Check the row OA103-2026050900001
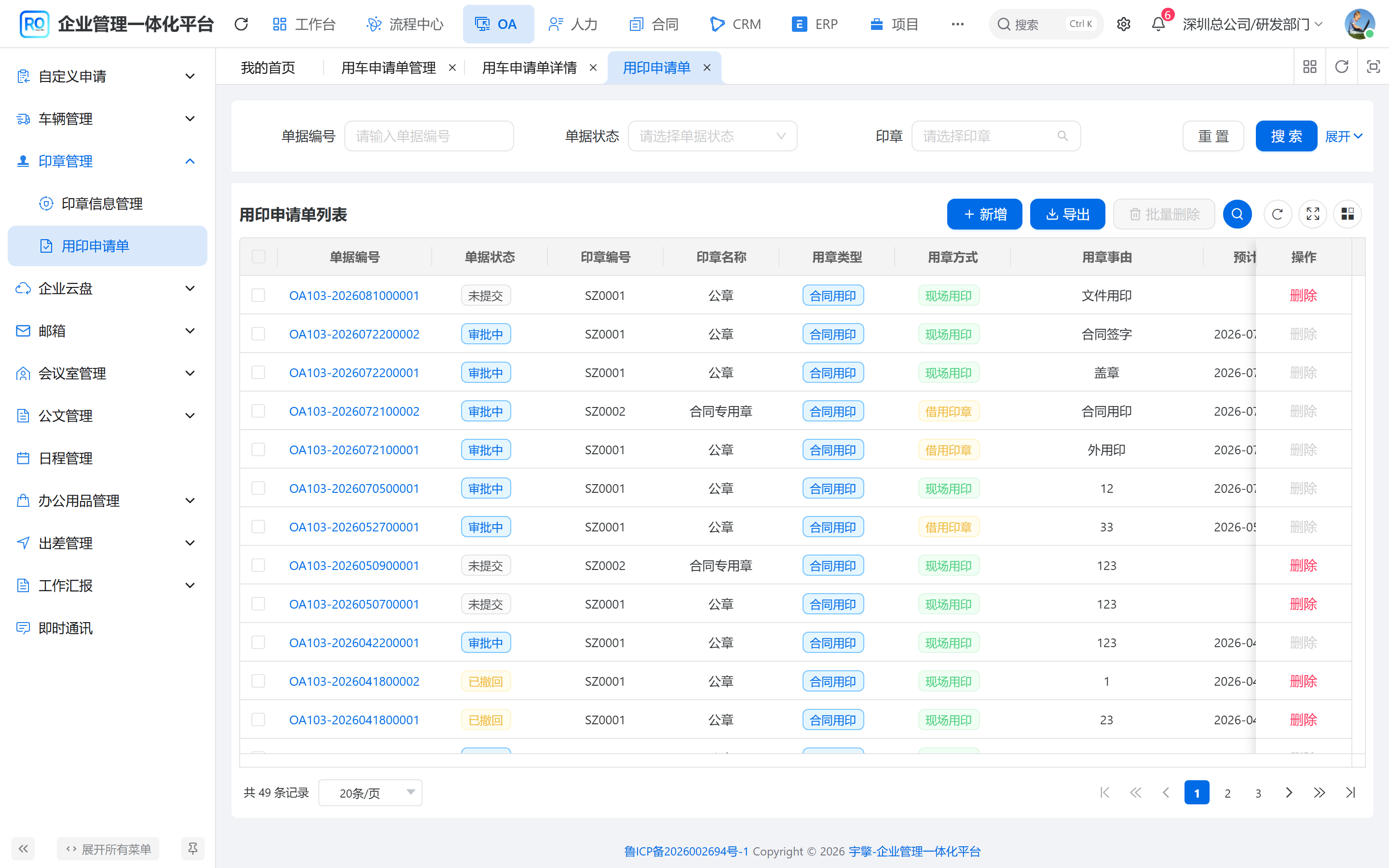Screen dimensions: 1389x868 (259, 566)
